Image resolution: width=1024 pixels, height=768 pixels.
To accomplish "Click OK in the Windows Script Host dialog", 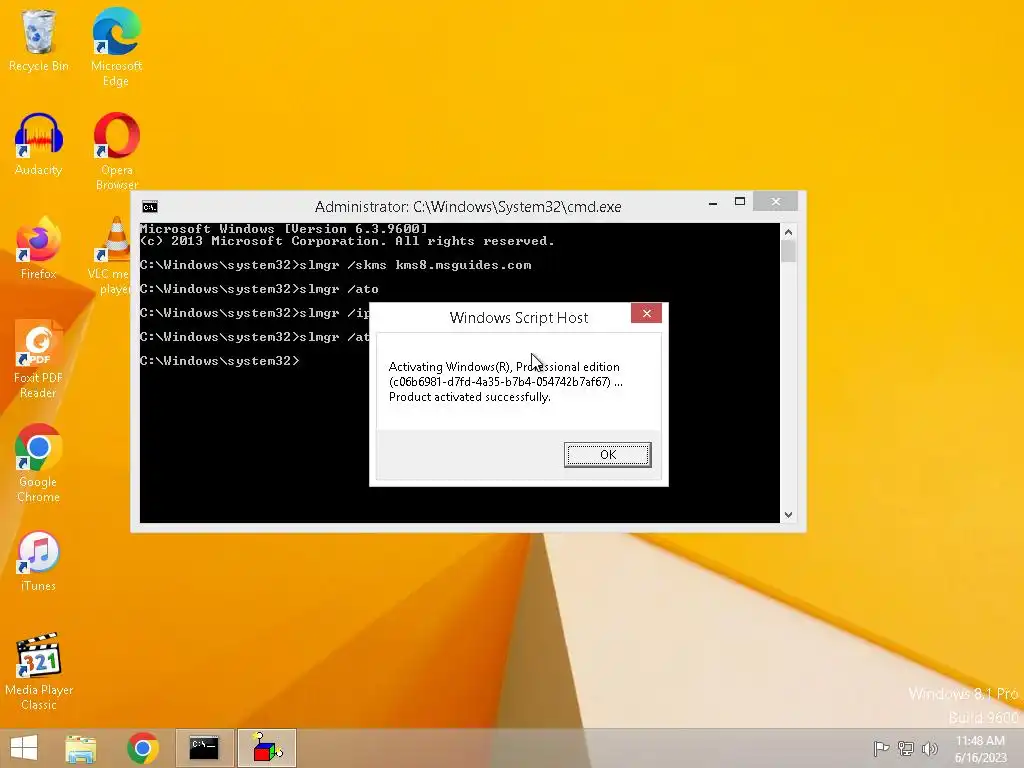I will click(x=607, y=455).
